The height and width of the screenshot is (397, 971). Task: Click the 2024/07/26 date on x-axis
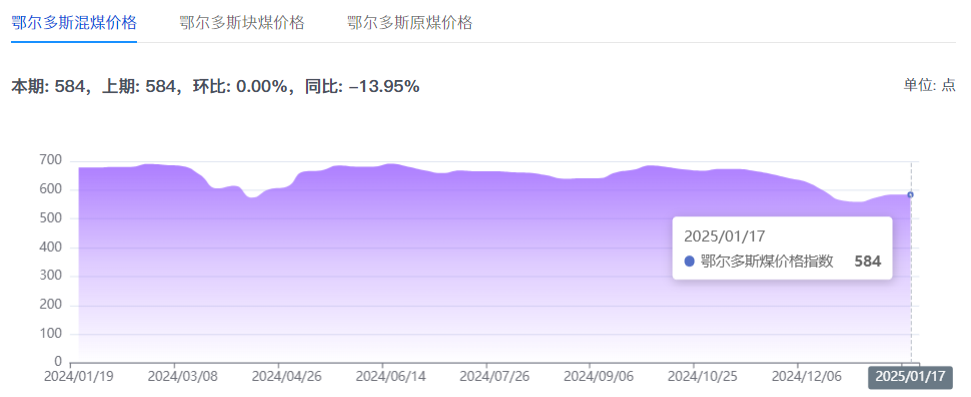pos(486,377)
